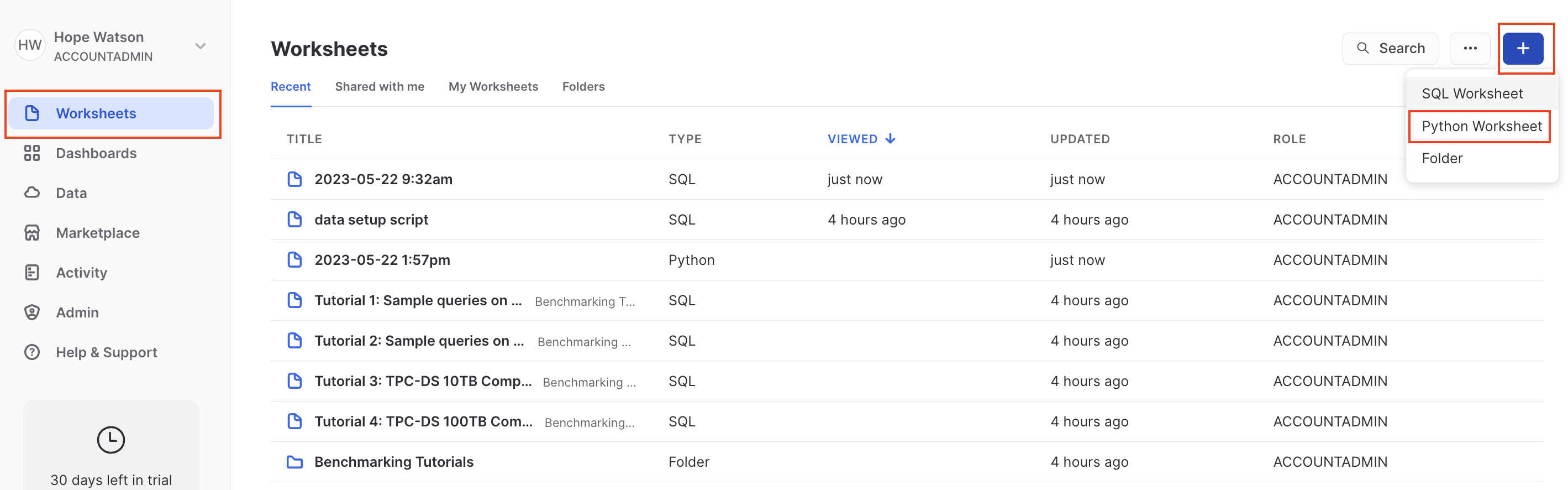Open Admin in the sidebar
This screenshot has height=490, width=1568.
(x=112, y=312)
